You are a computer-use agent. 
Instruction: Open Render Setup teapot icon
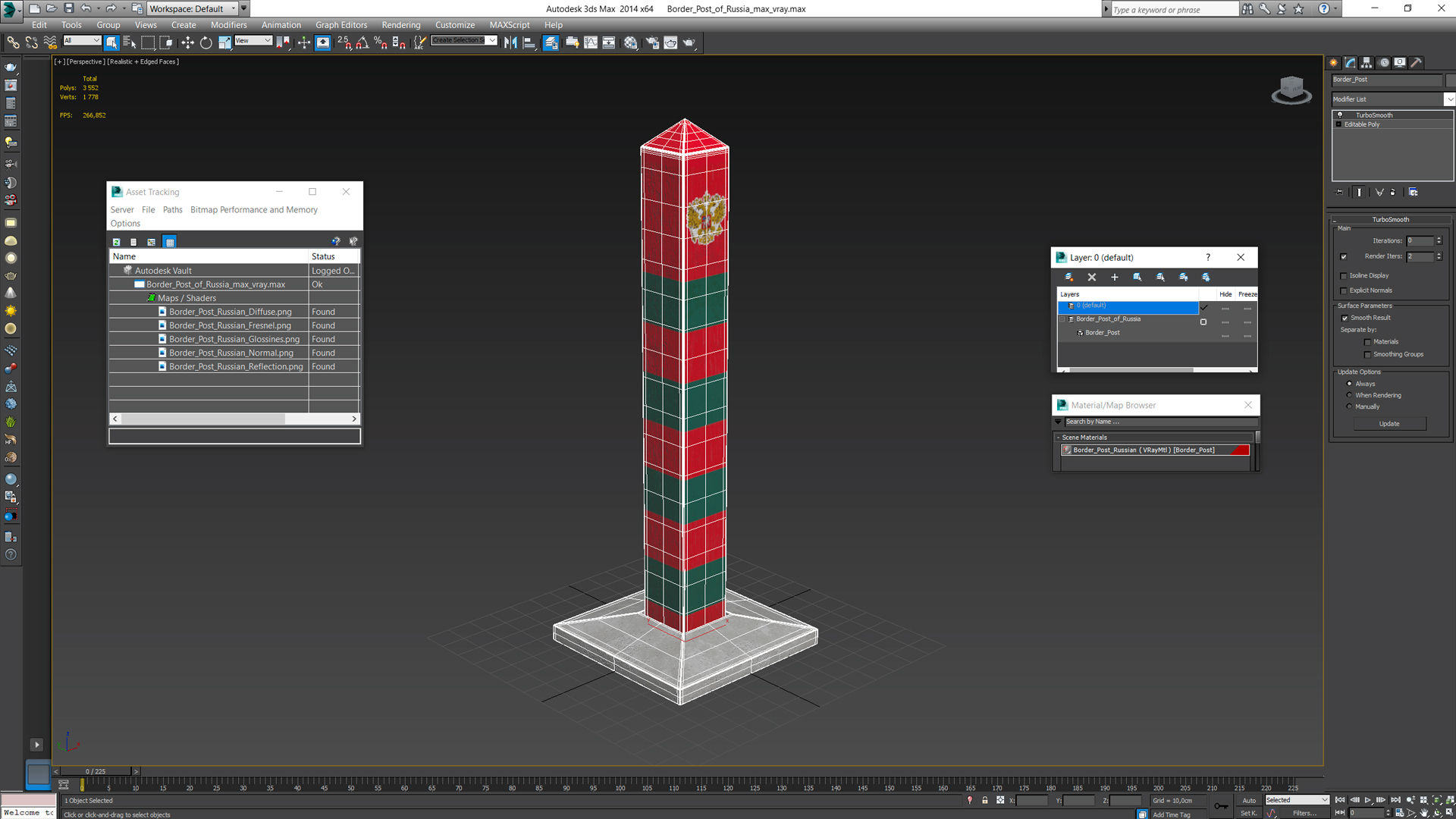click(652, 42)
